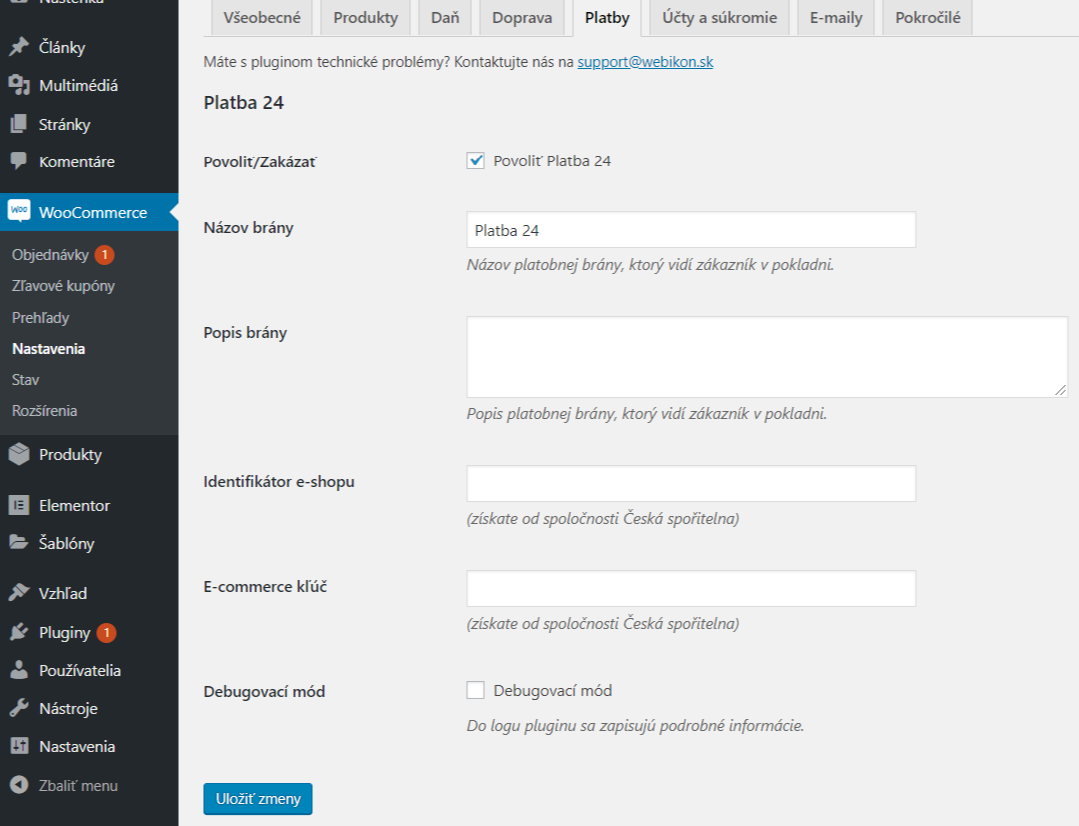Image resolution: width=1079 pixels, height=826 pixels.
Task: Open the support@webikon.sk email link
Action: tap(646, 61)
